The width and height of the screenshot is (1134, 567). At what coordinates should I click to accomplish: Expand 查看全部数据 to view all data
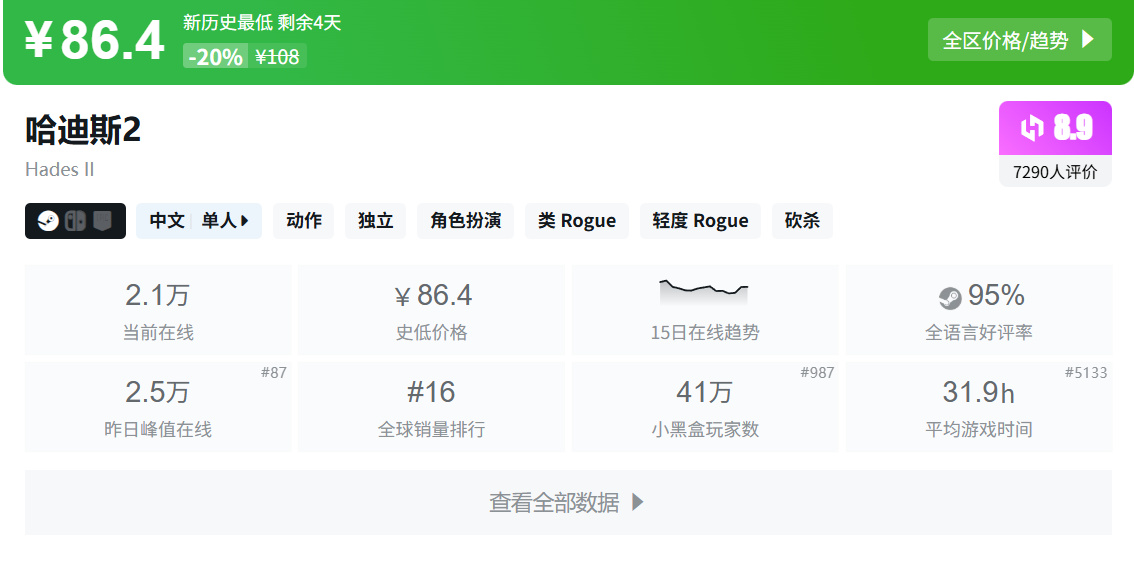(x=568, y=502)
